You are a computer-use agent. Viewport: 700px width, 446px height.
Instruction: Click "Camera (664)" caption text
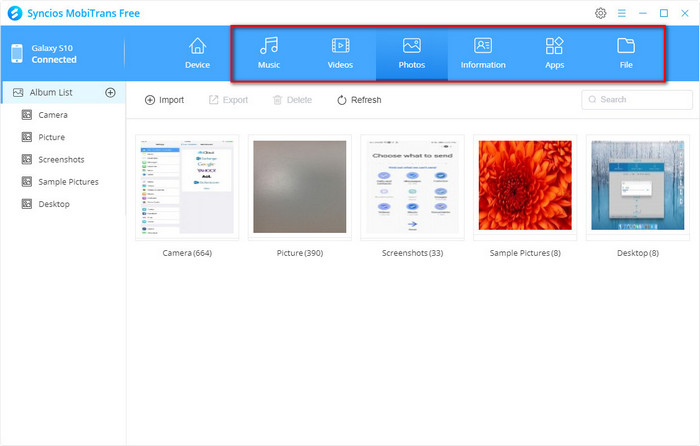(x=187, y=253)
